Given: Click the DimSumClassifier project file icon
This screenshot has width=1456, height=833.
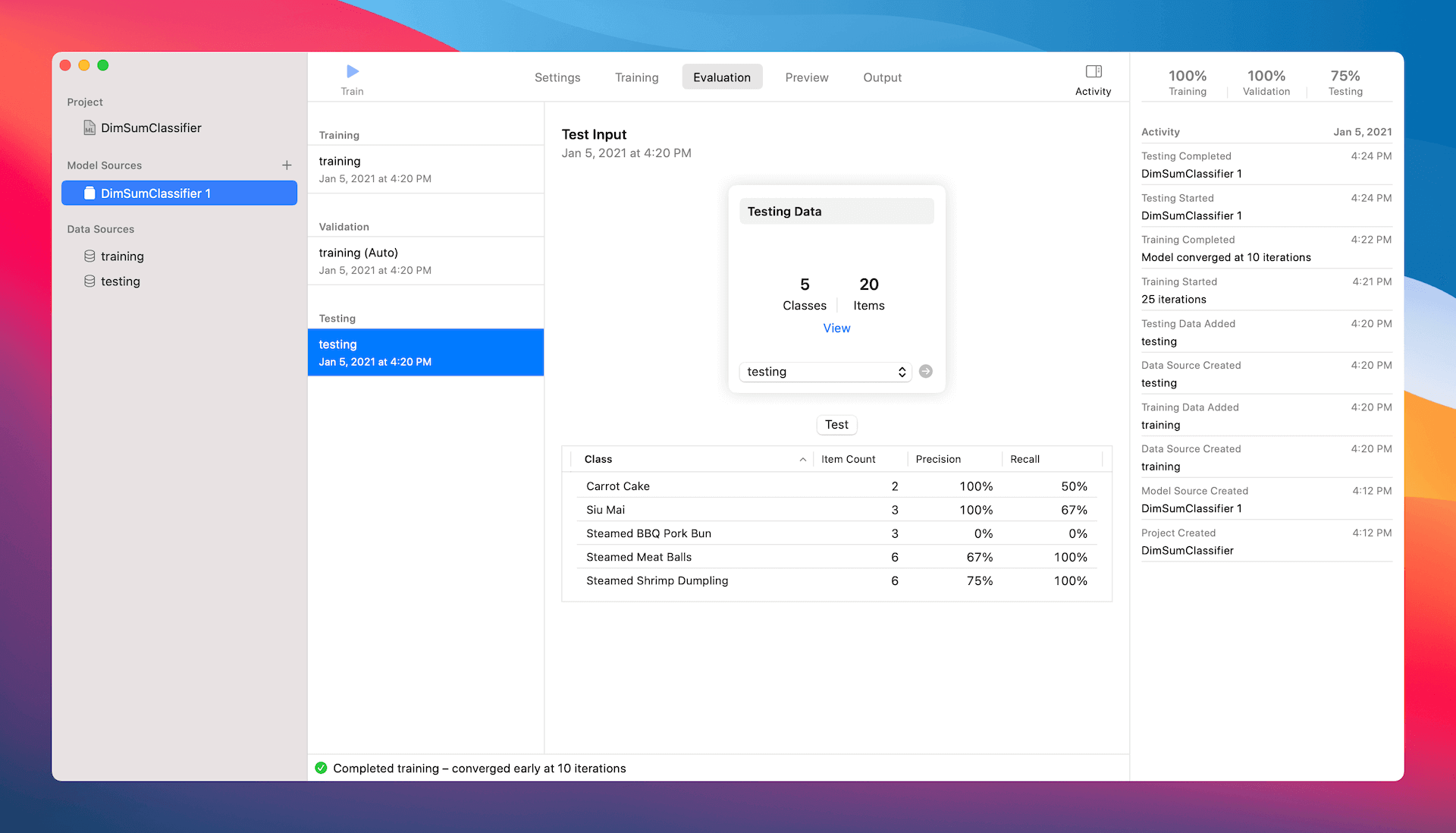Looking at the screenshot, I should coord(89,127).
